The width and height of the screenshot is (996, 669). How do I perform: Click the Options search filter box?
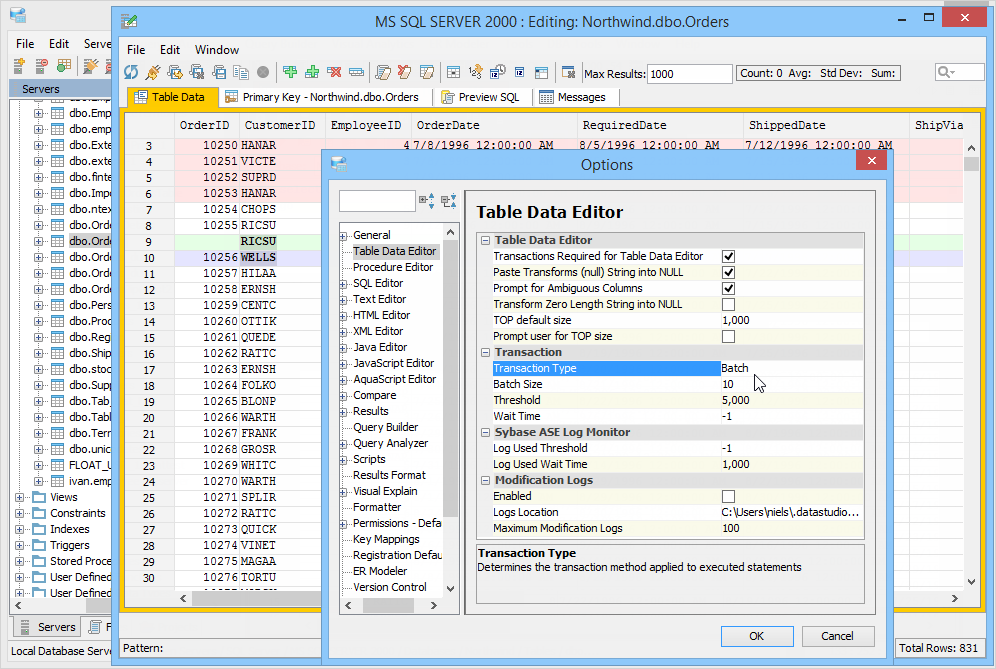(377, 201)
